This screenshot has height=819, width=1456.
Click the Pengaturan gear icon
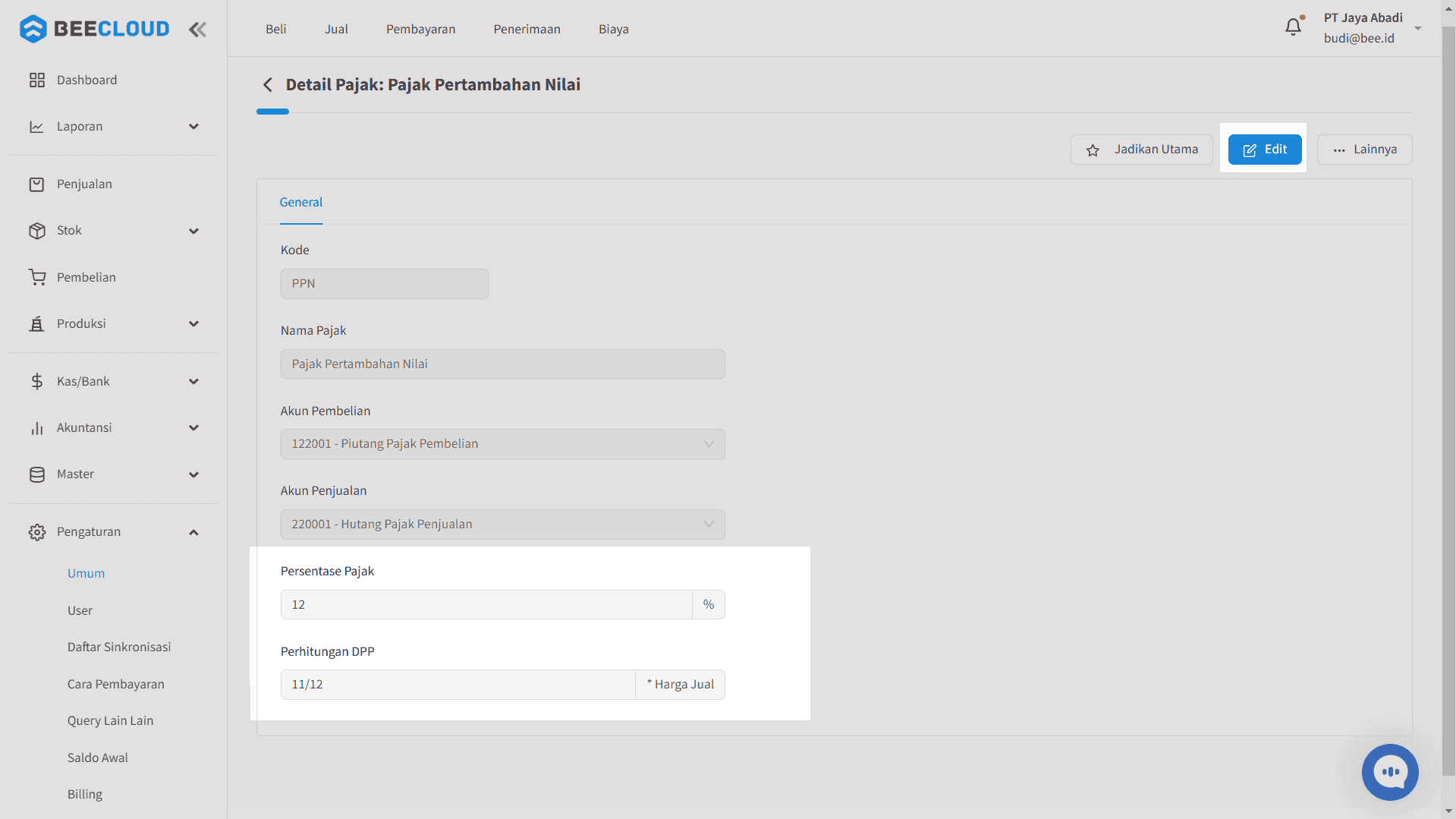36,532
